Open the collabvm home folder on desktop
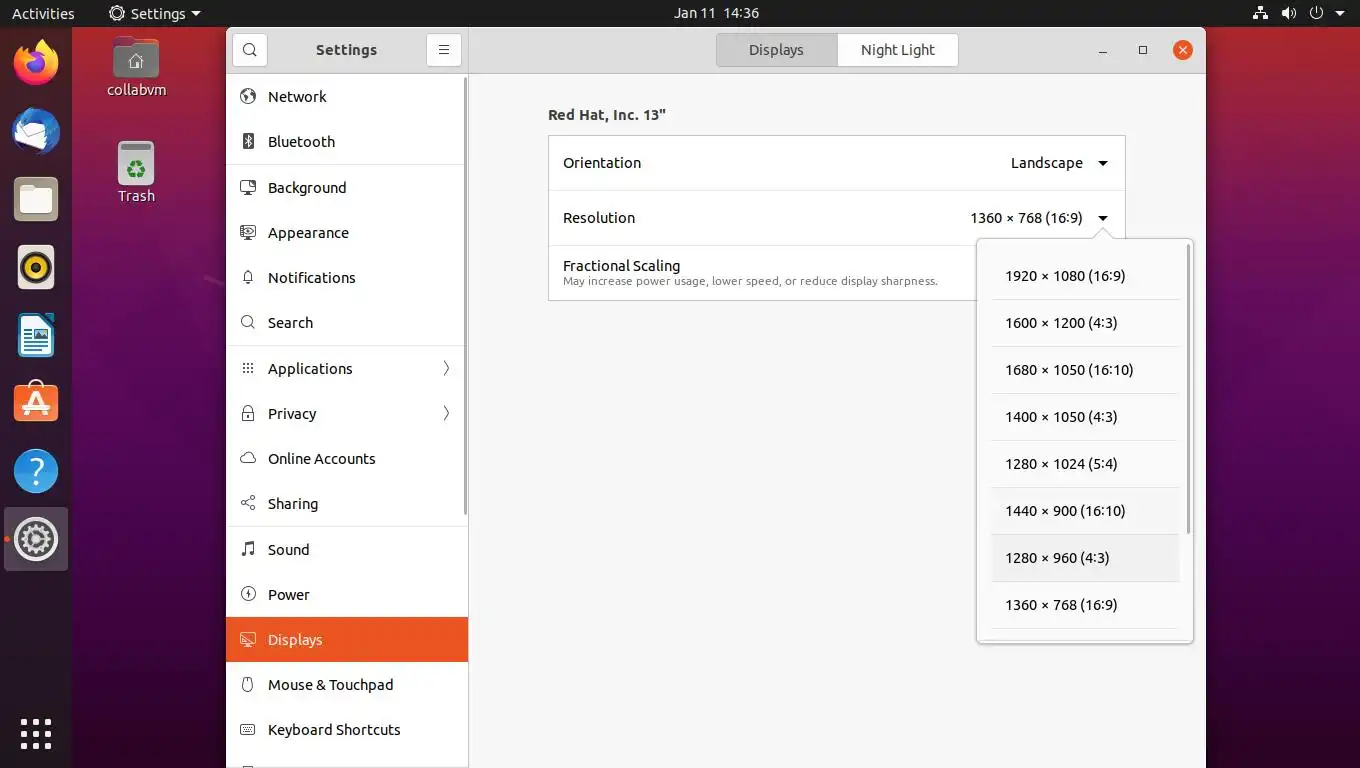The width and height of the screenshot is (1360, 768). point(136,67)
